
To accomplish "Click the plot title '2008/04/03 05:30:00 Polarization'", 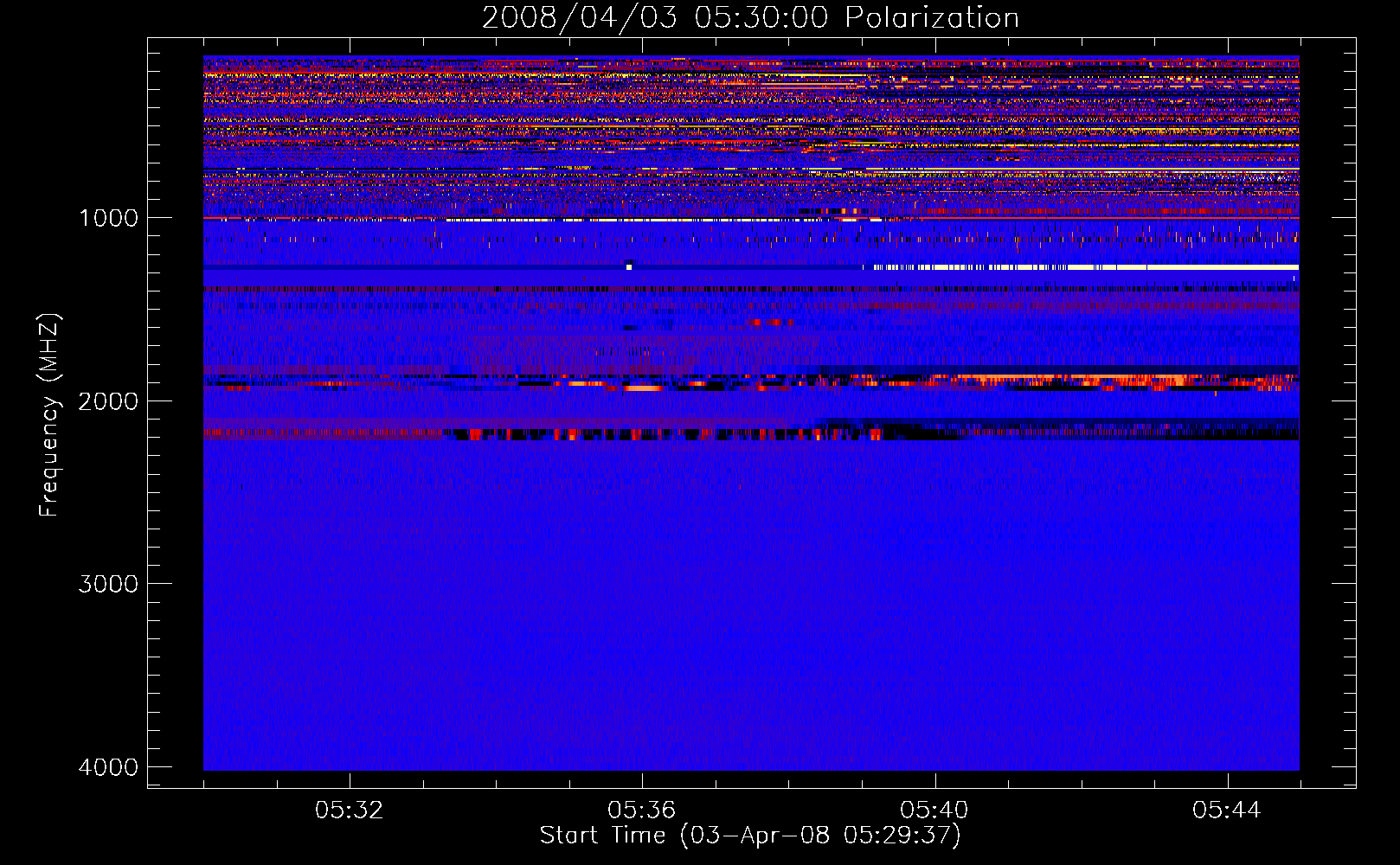I will [750, 17].
